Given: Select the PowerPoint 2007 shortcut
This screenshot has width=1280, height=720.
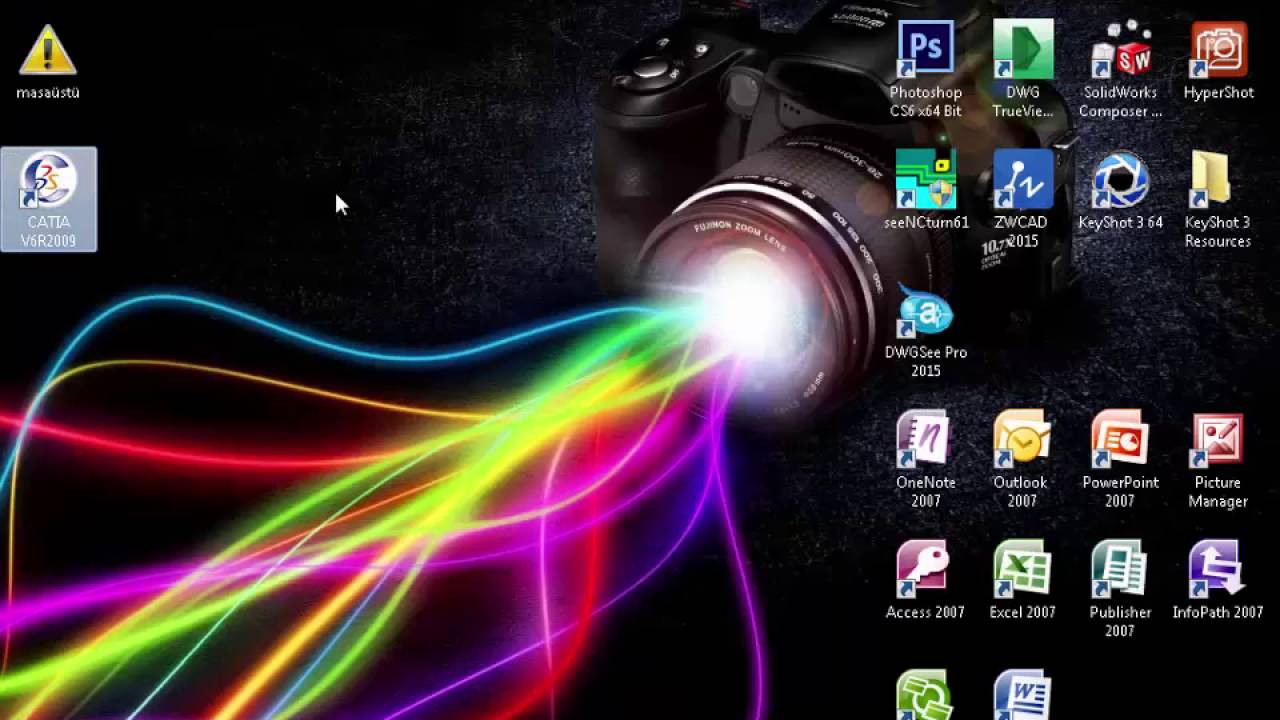Looking at the screenshot, I should click(1120, 459).
